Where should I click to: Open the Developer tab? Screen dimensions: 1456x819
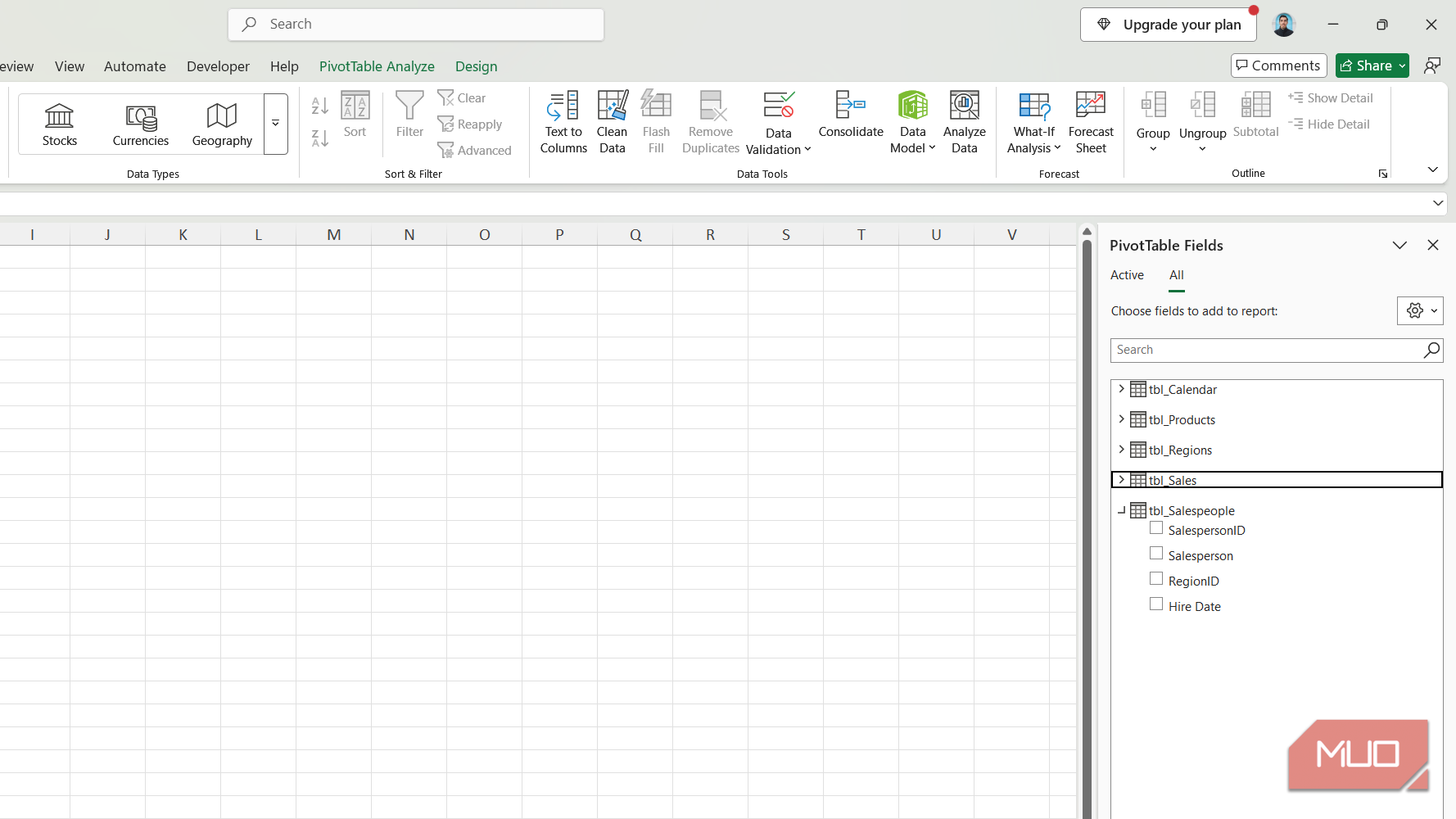pos(218,66)
